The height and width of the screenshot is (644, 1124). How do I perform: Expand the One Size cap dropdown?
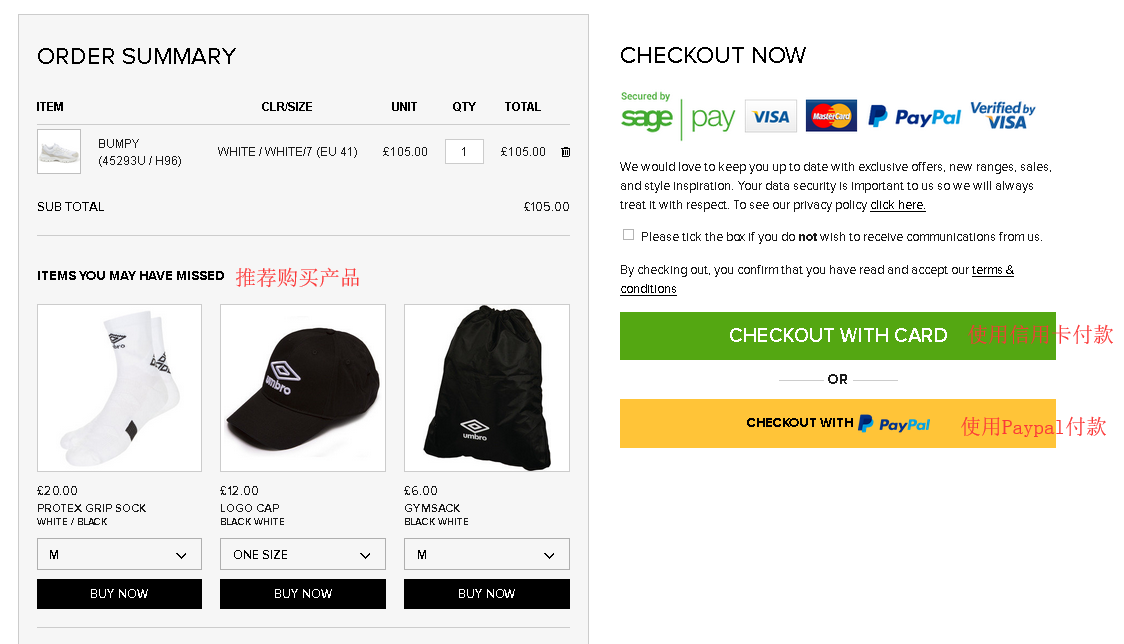pyautogui.click(x=303, y=554)
